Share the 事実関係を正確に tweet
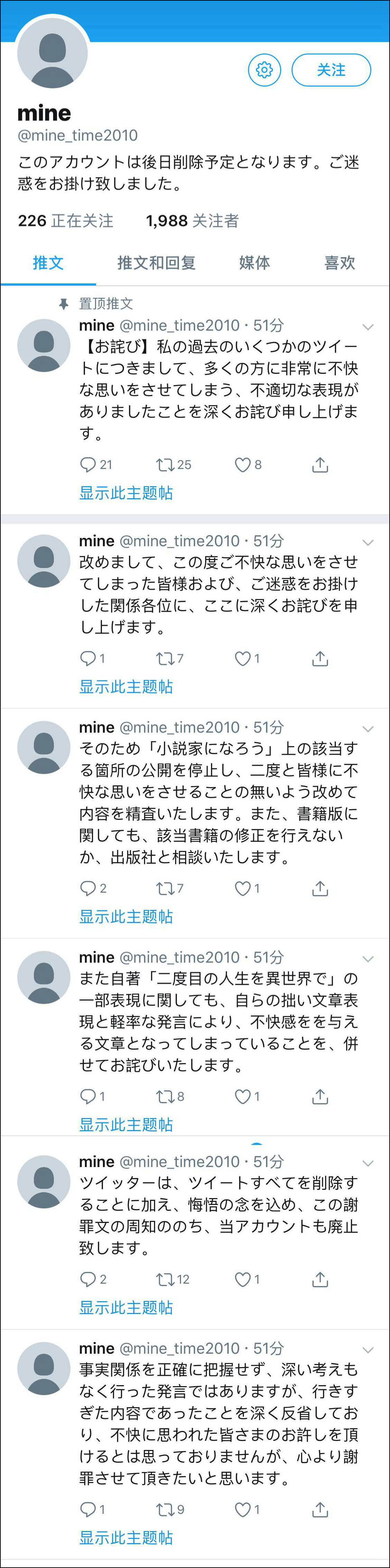 tap(320, 1510)
